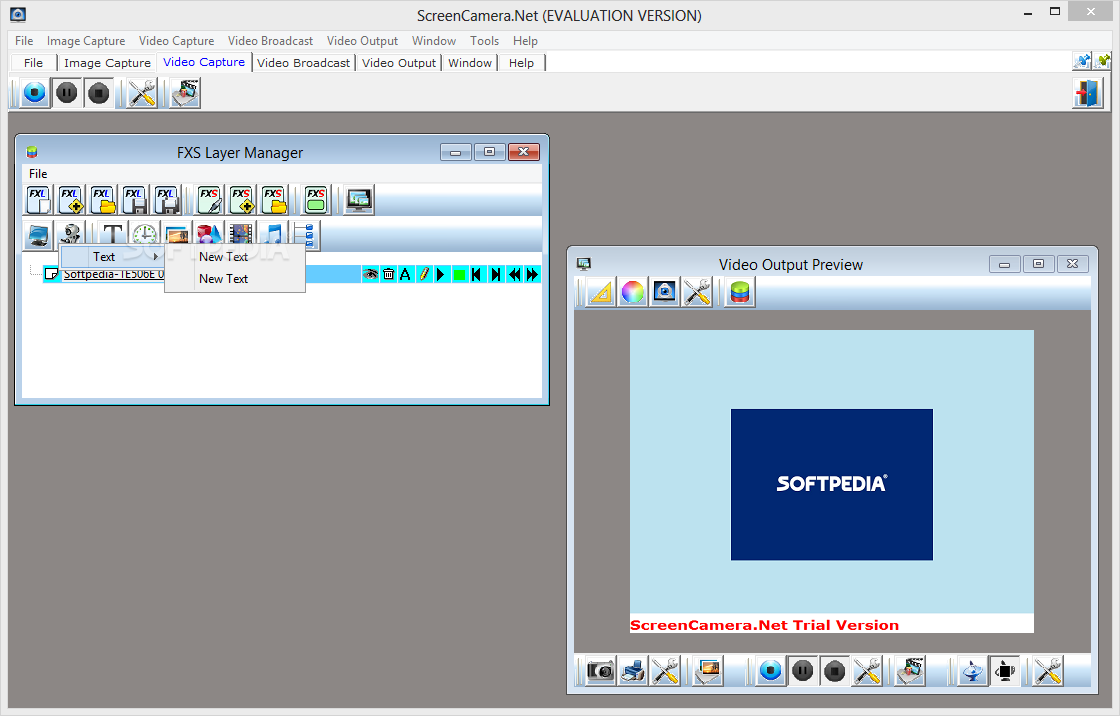
Task: Click the green square on the Softpedia layer row
Action: coord(460,274)
